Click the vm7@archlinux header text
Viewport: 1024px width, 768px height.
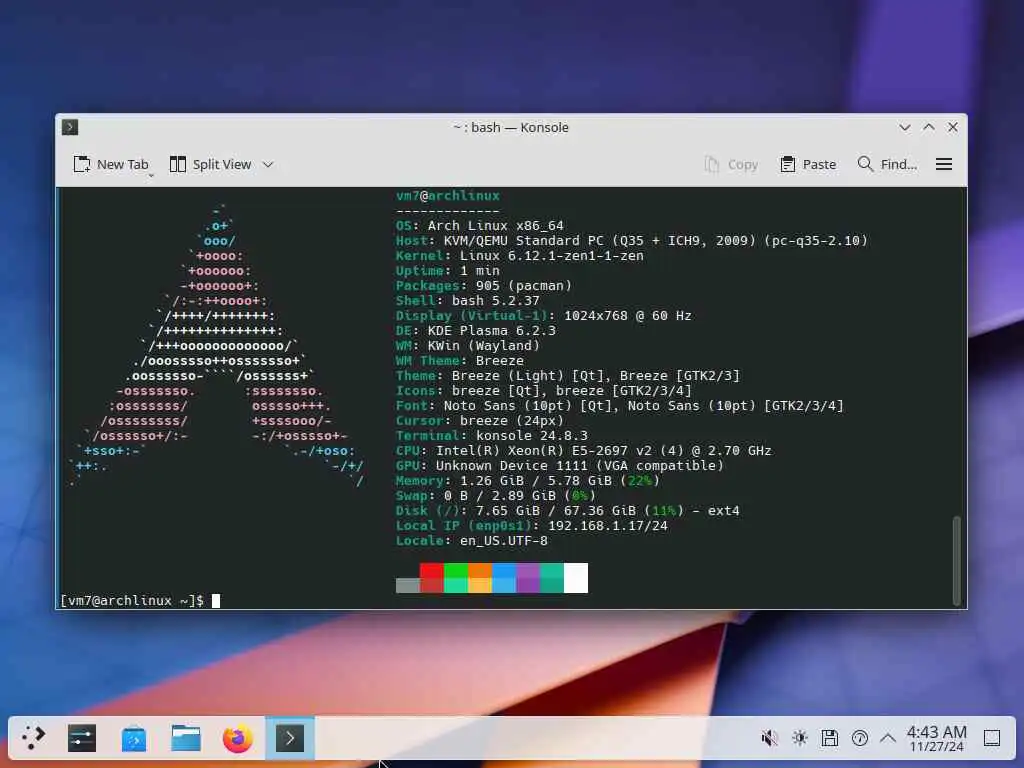pos(447,195)
